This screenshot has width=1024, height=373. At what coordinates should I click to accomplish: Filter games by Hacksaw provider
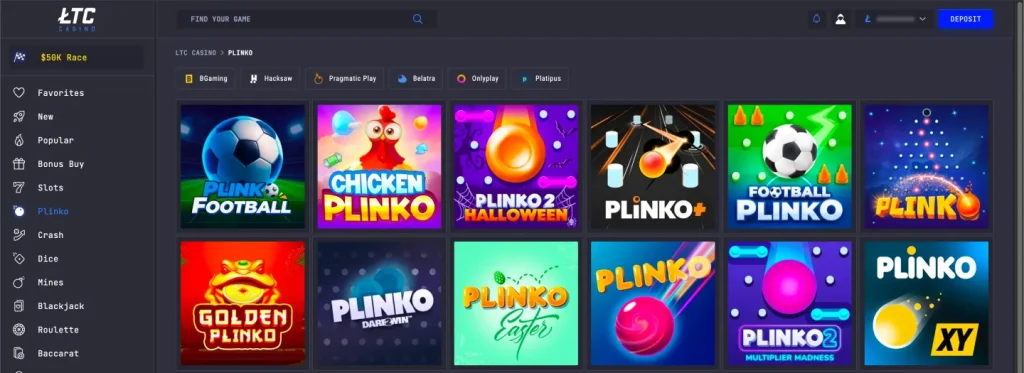270,78
